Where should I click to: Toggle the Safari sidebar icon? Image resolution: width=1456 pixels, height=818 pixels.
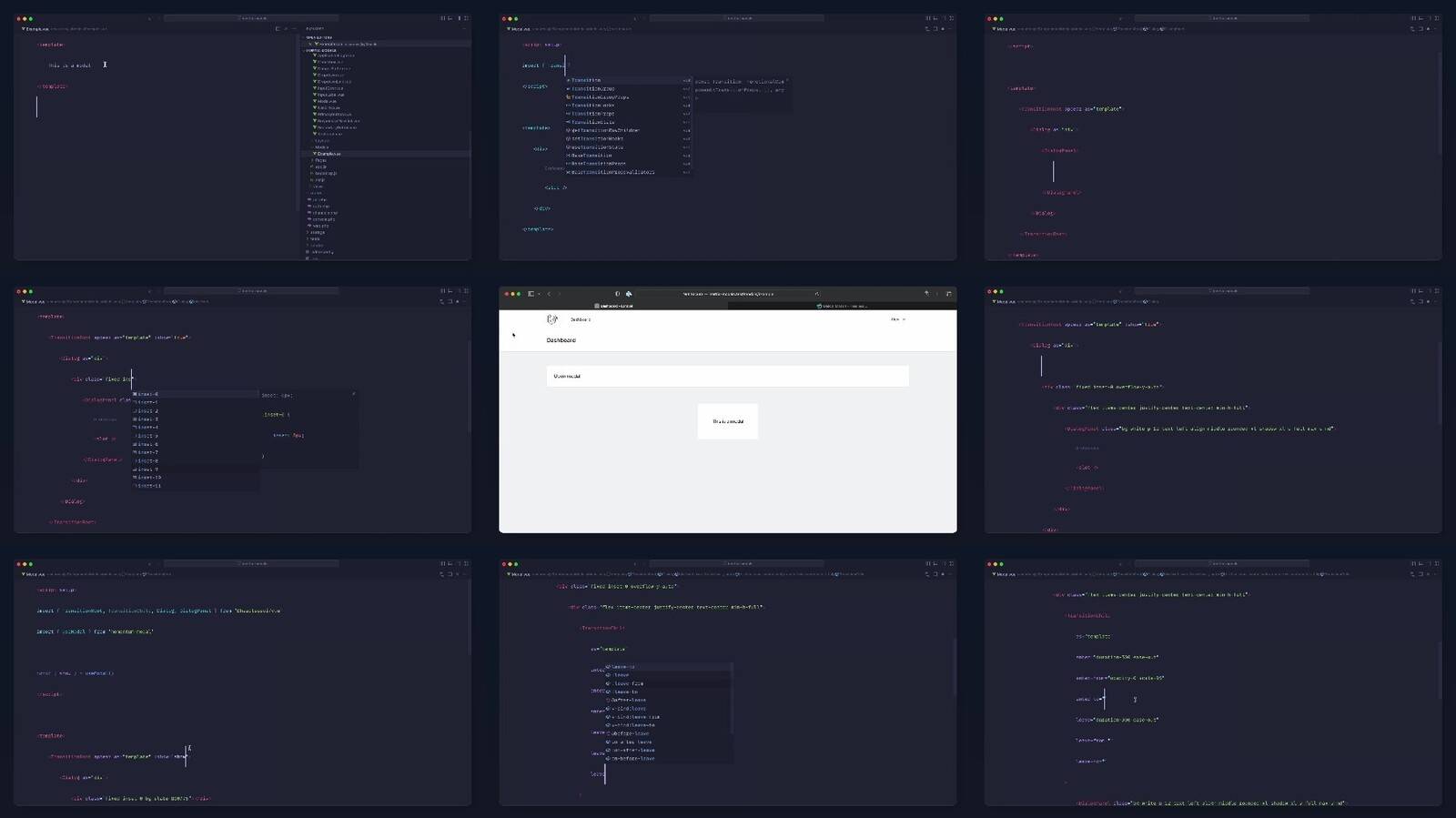coord(530,294)
